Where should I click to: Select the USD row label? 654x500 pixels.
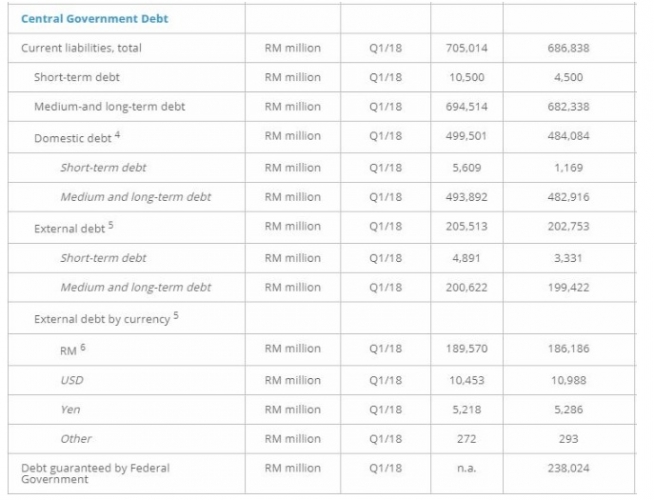72,380
